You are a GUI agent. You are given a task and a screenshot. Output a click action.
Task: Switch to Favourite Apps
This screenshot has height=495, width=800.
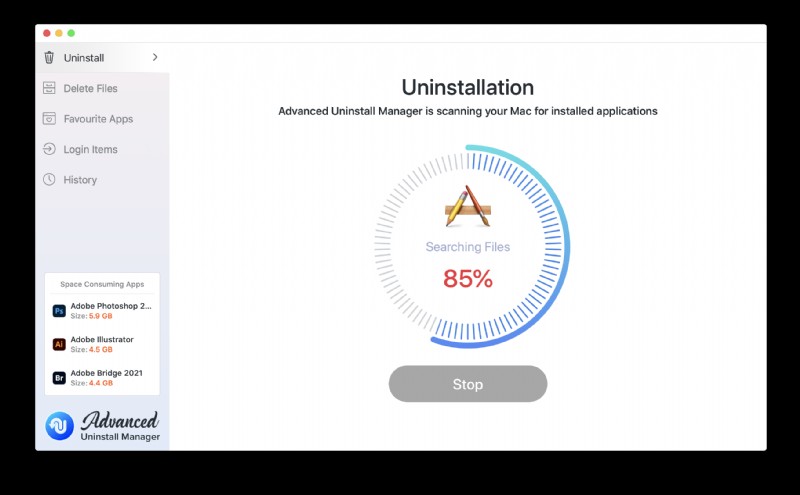coord(98,119)
